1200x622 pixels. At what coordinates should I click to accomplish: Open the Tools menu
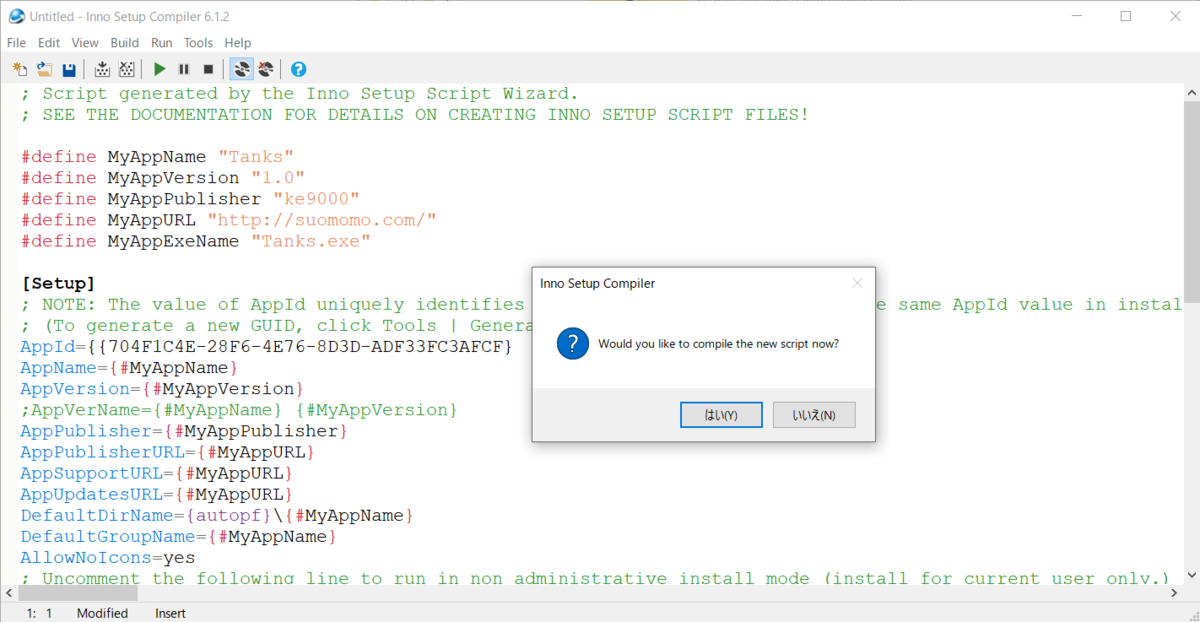(198, 43)
